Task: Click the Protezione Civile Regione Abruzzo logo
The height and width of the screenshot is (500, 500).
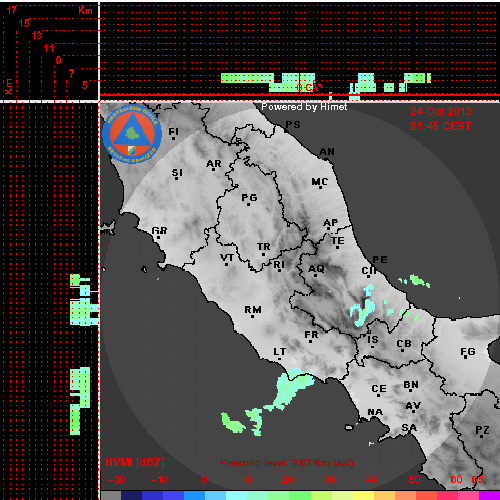Action: click(132, 134)
